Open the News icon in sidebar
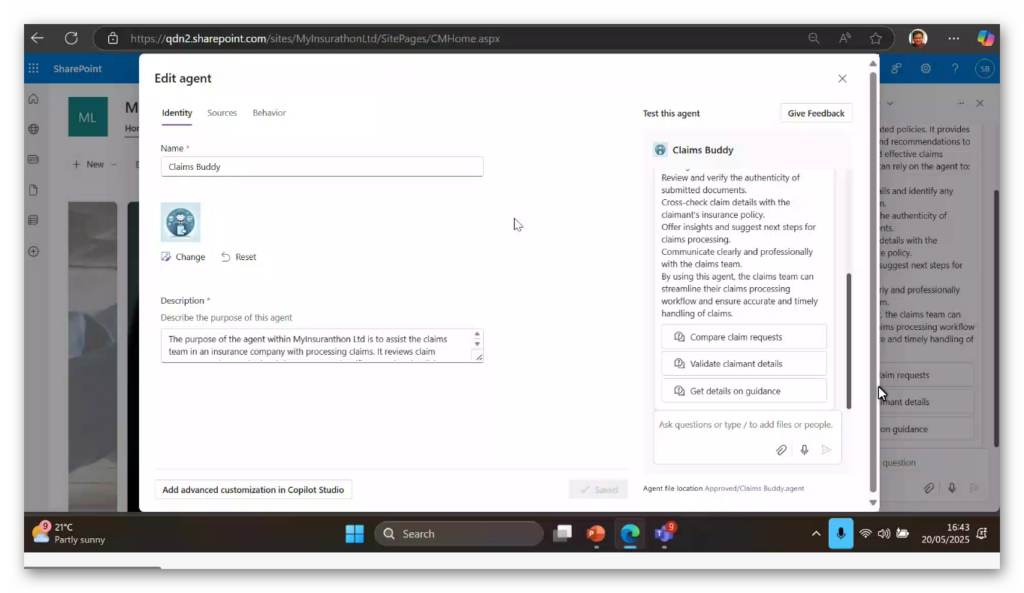 pyautogui.click(x=33, y=159)
